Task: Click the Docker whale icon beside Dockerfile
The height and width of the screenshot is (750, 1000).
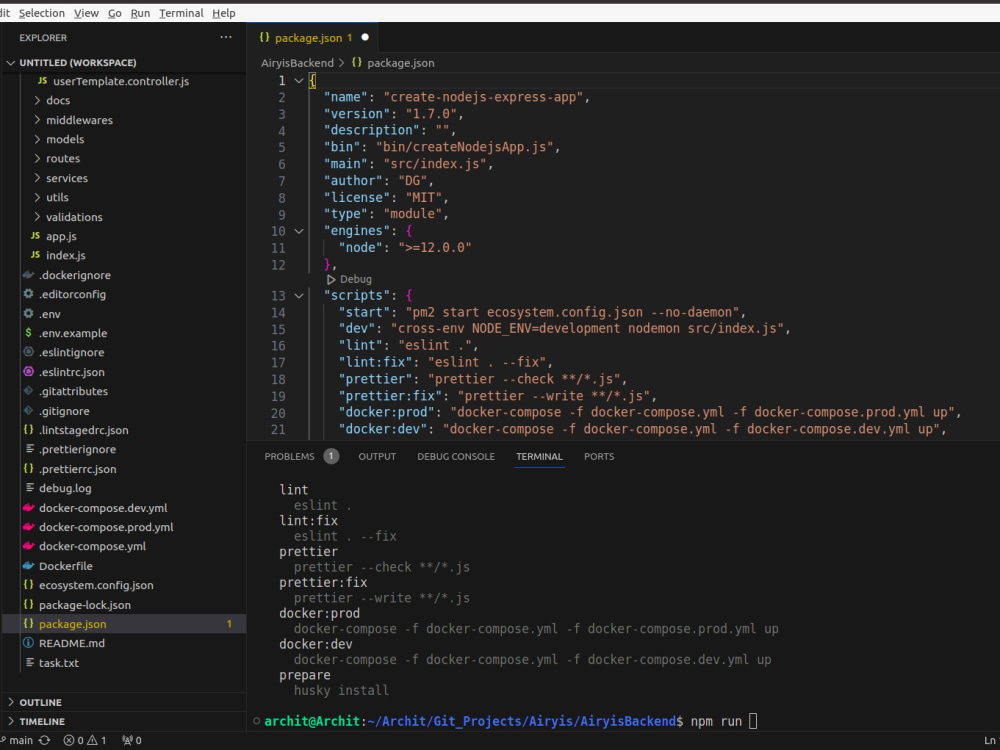Action: click(30, 566)
